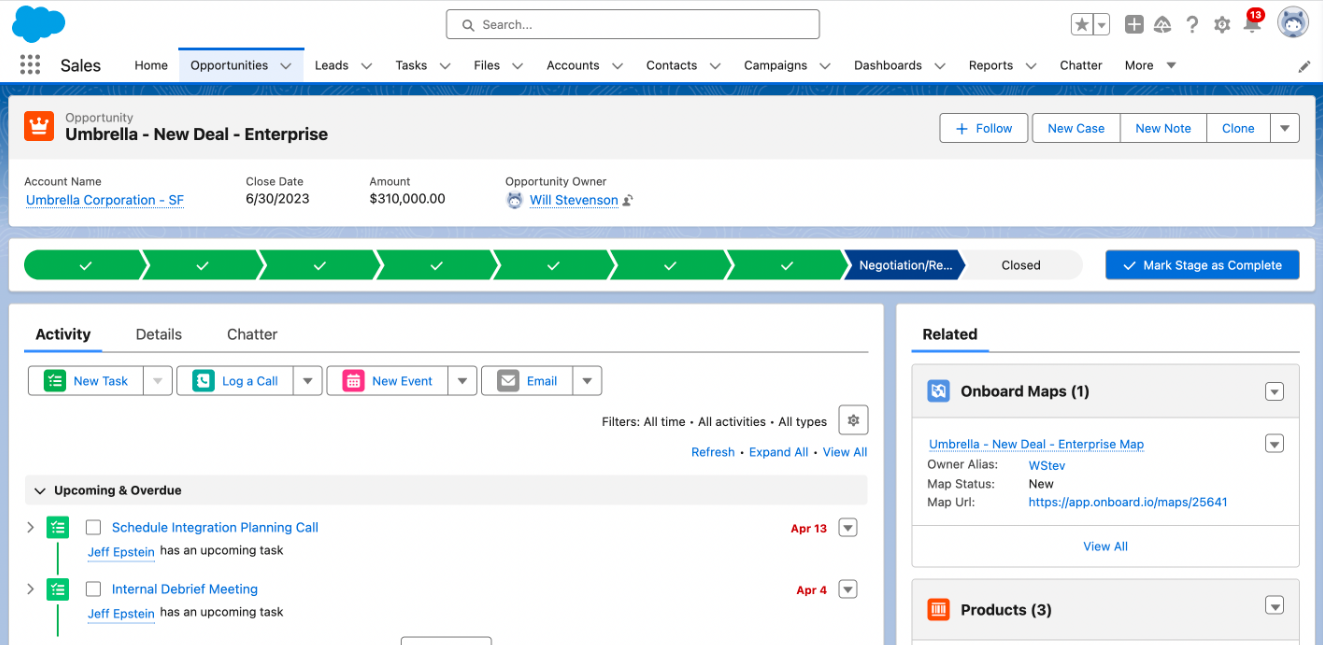Expand the Schedule Integration Planning Call details
Image resolution: width=1323 pixels, height=645 pixels.
tap(31, 527)
